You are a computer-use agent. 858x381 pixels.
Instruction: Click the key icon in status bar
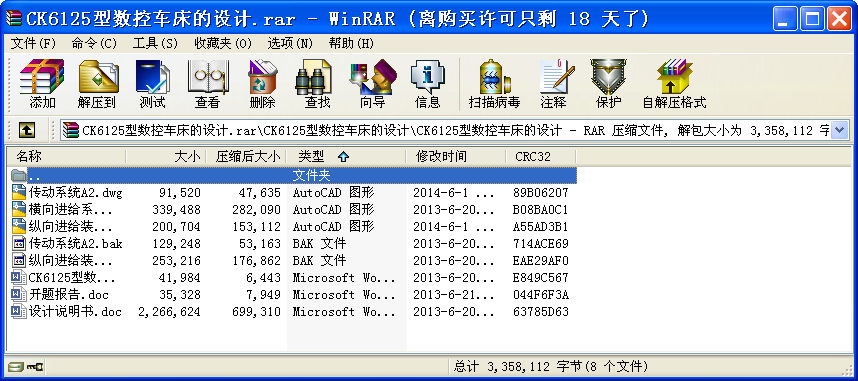35,366
